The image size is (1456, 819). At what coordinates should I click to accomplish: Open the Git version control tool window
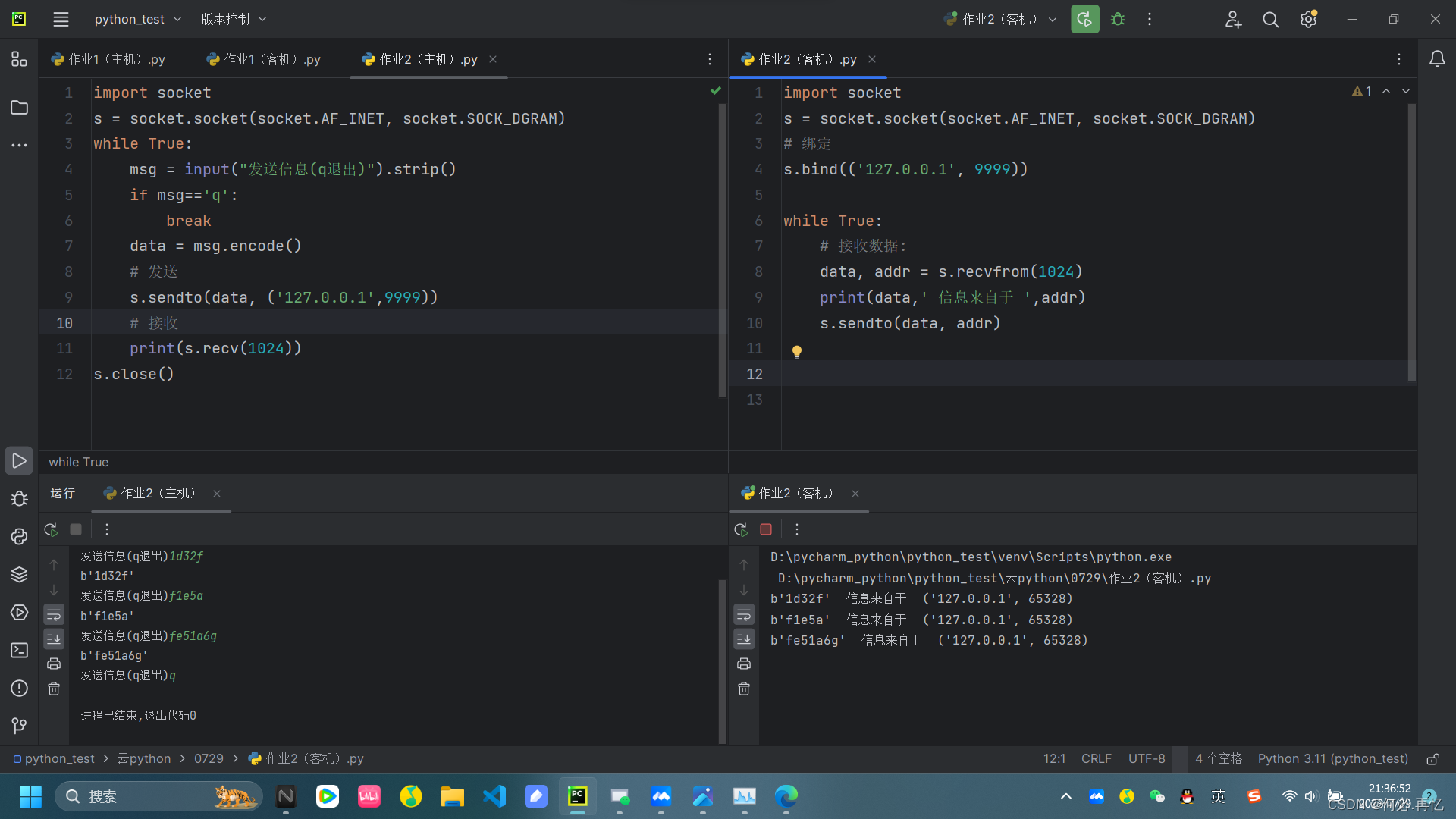(19, 726)
